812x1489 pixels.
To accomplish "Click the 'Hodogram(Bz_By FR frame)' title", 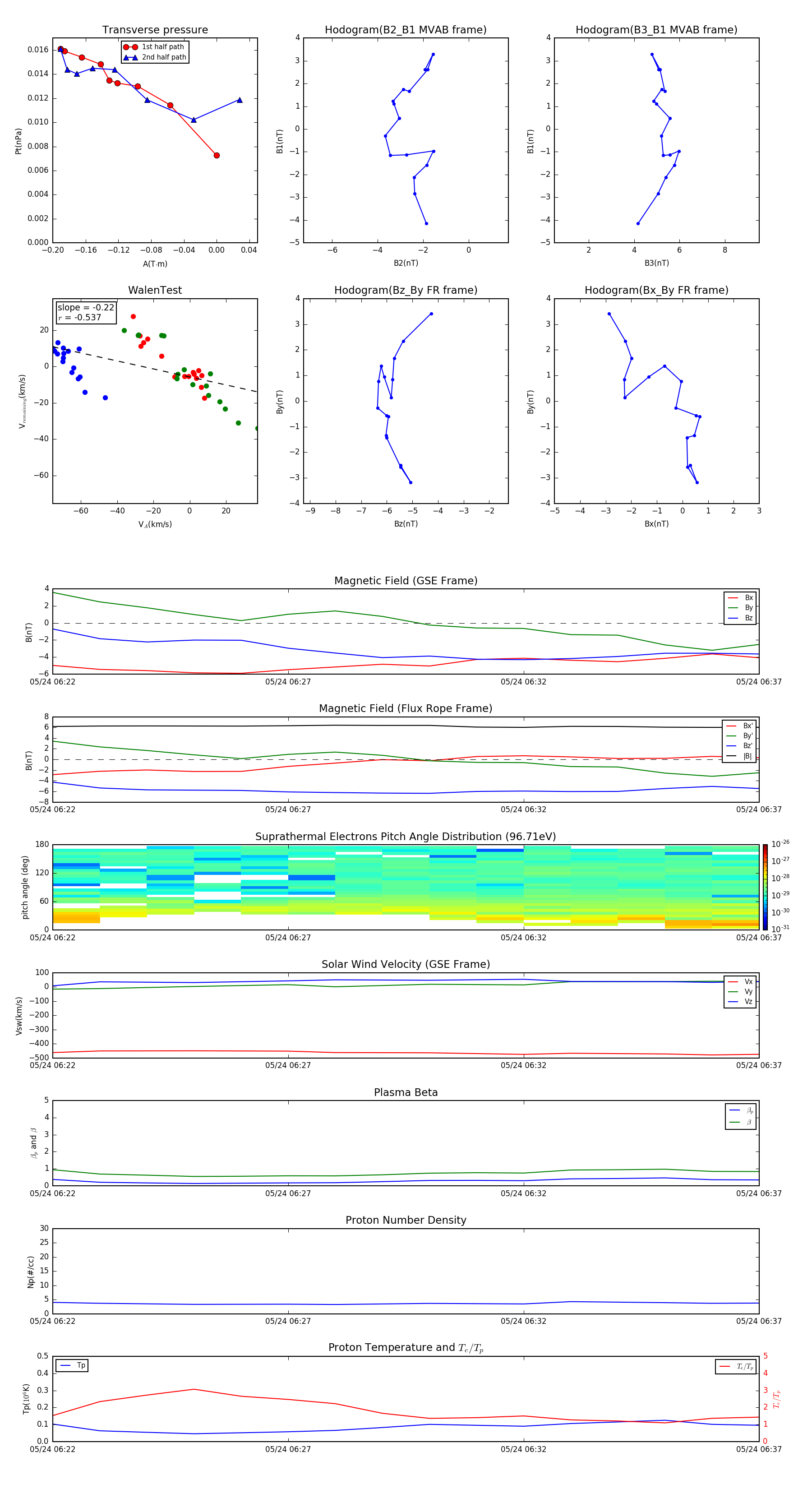I will pos(406,290).
